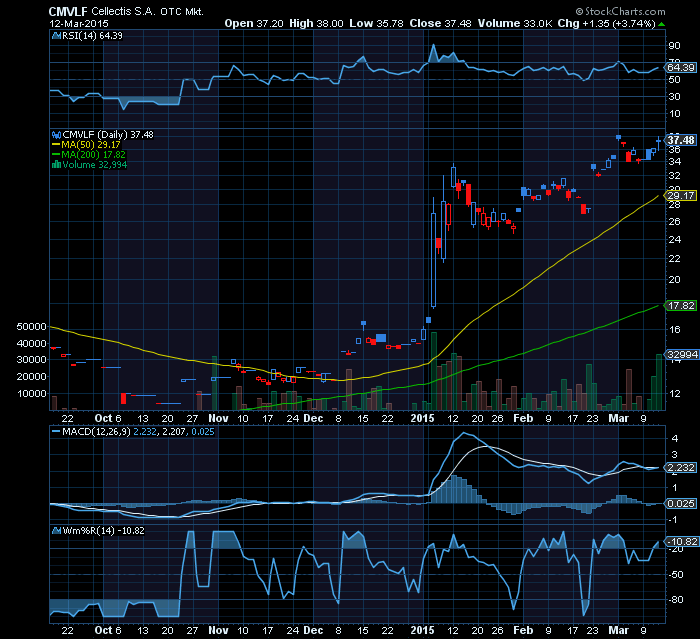Click the yellow line swatch beside MA(50)
700x639 pixels.
point(56,145)
